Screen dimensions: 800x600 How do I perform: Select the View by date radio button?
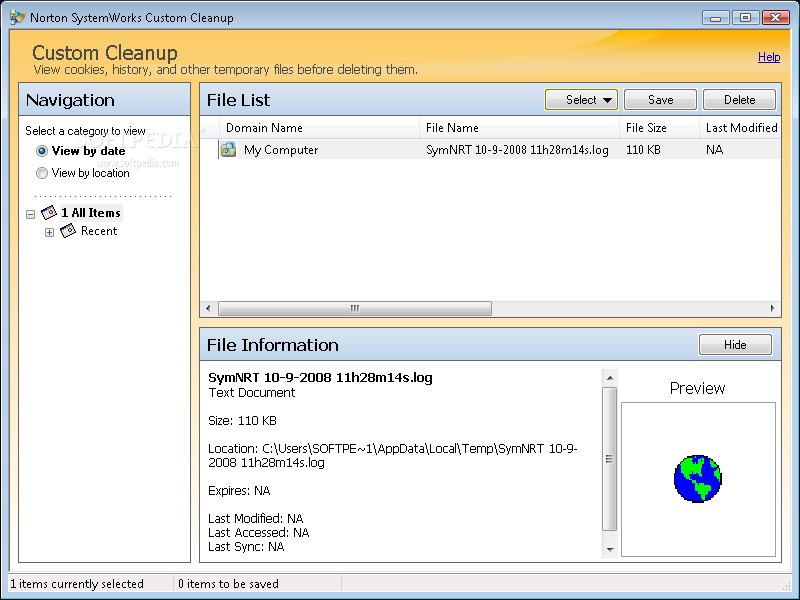tap(42, 151)
